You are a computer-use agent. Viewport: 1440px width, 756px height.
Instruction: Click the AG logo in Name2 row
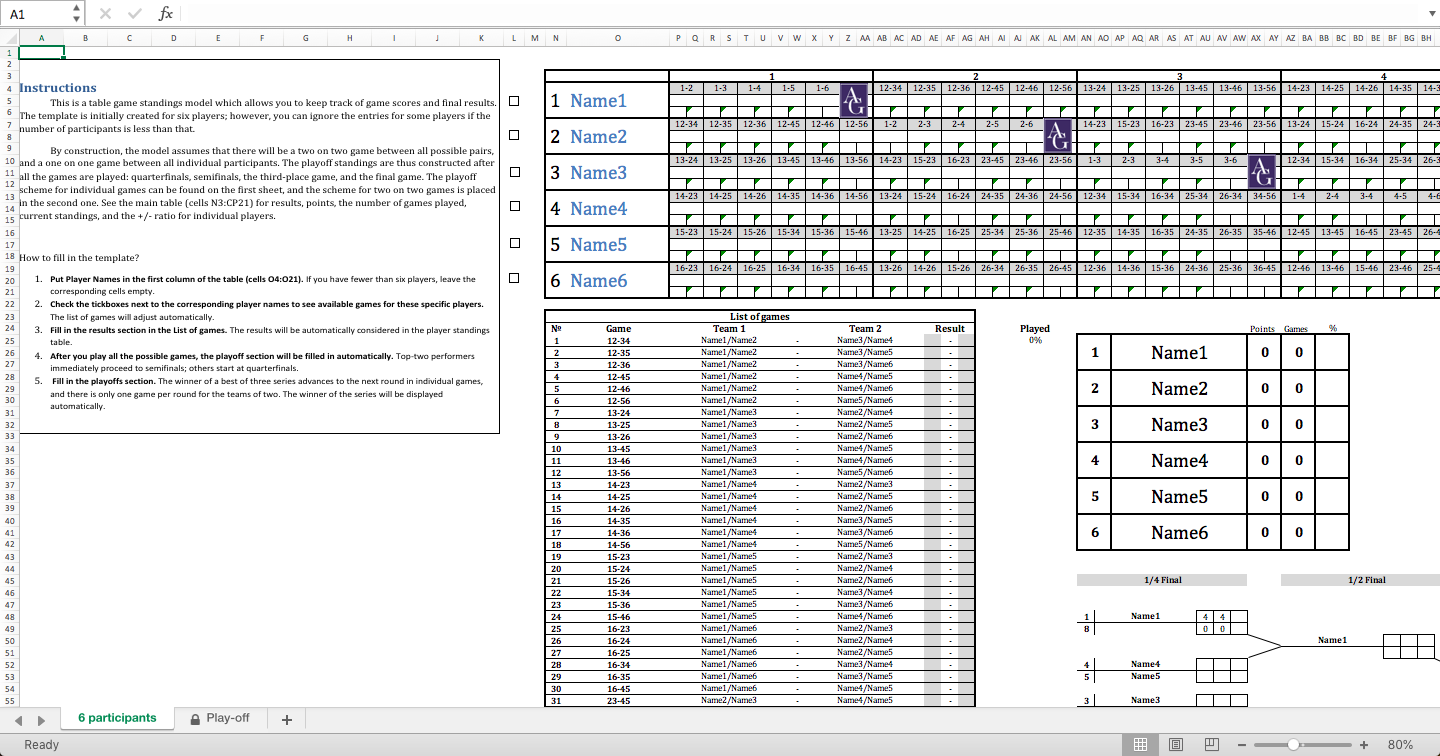pos(1058,136)
